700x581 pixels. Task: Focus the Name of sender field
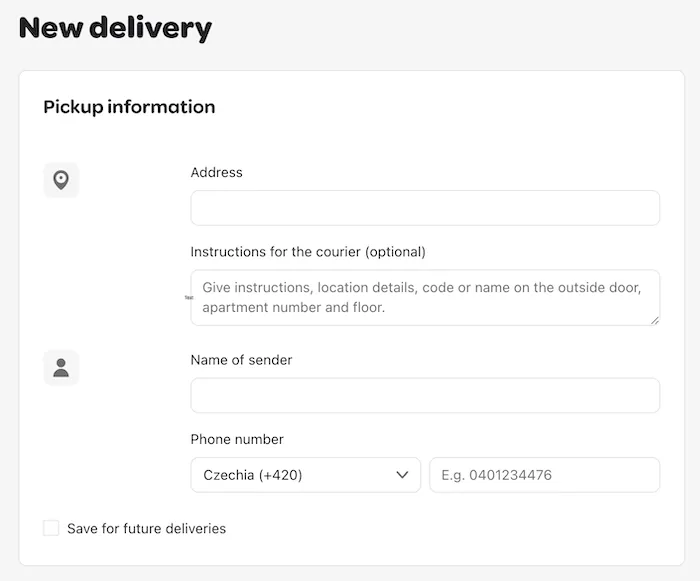(425, 395)
